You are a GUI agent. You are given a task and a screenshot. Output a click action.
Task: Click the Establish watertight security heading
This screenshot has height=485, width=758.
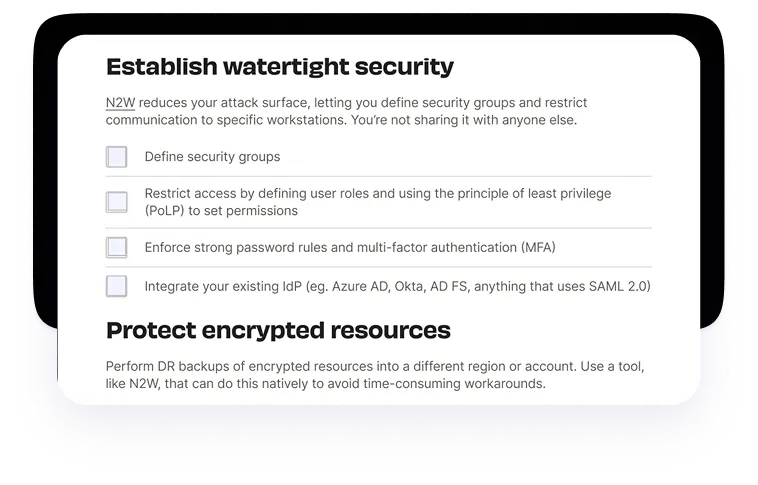[x=279, y=67]
